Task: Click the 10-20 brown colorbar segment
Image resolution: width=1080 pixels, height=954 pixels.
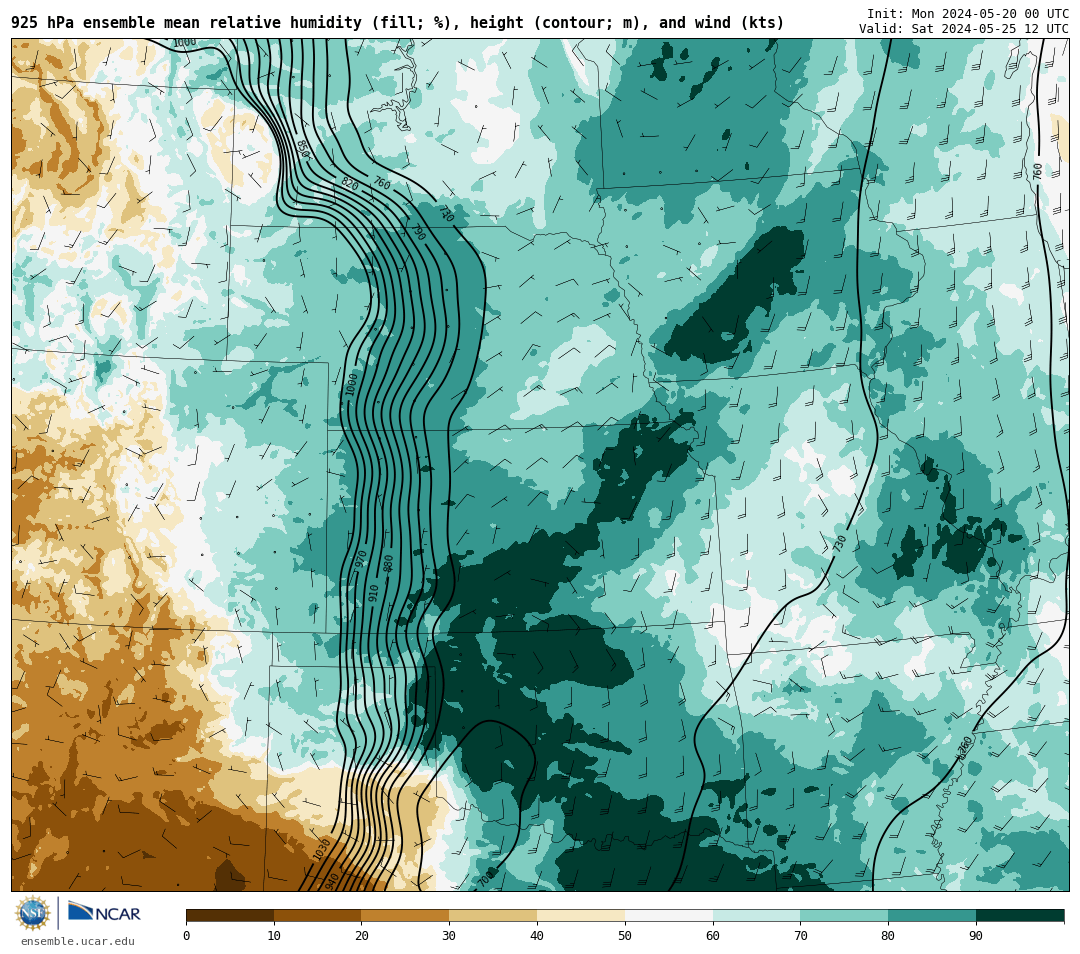Action: [318, 915]
